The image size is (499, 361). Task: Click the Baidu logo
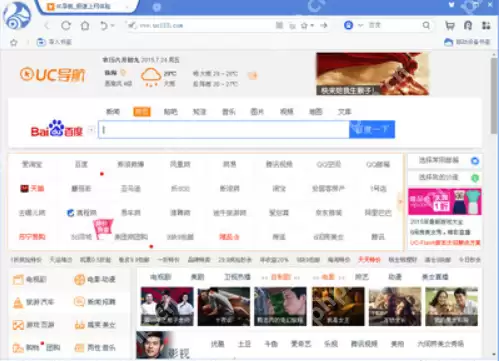coord(57,129)
